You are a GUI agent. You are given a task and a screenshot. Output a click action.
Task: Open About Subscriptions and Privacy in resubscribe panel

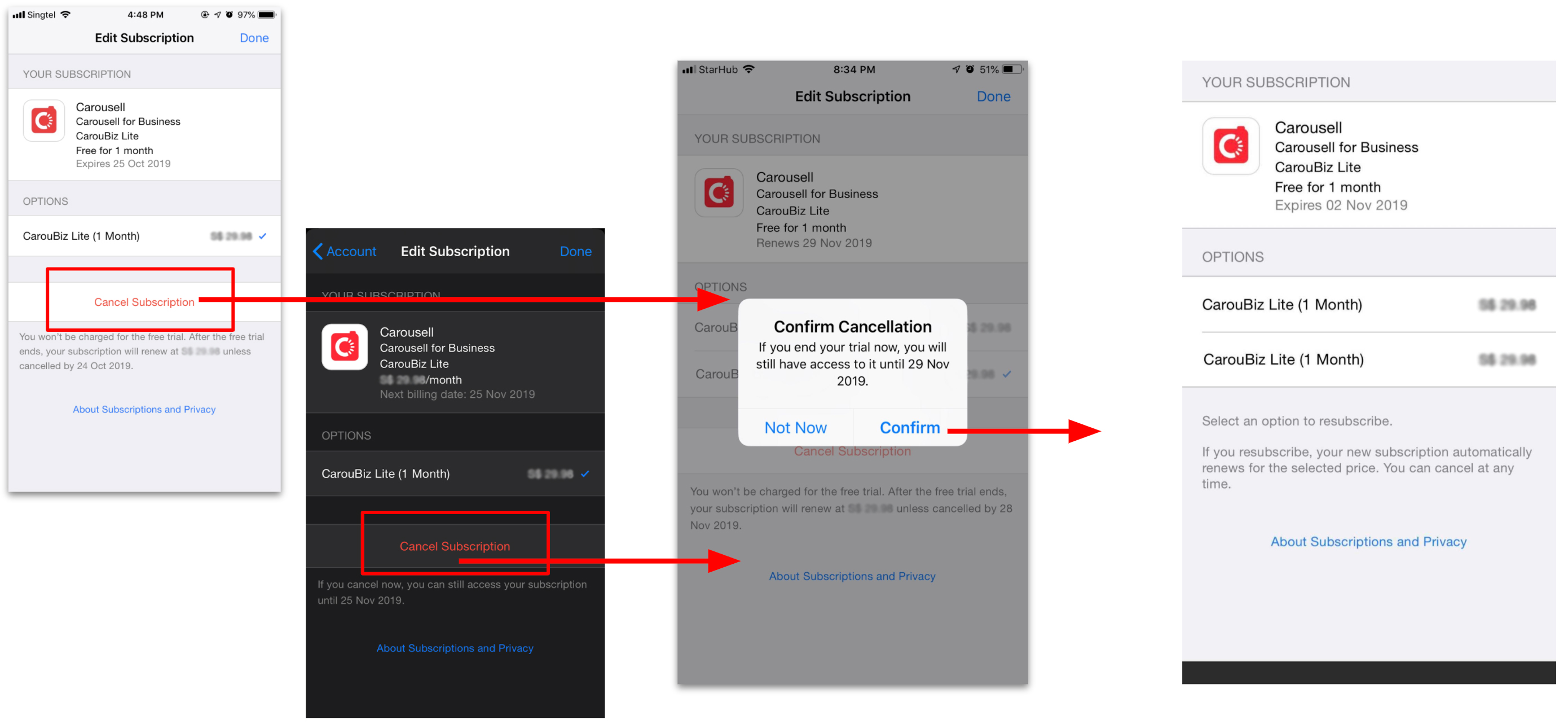[x=1368, y=542]
